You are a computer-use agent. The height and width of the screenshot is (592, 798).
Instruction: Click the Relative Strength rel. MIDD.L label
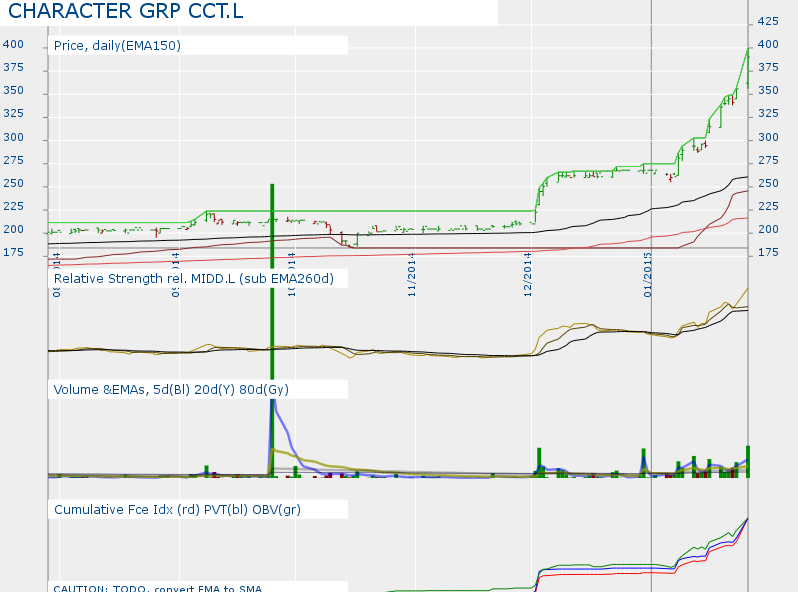193,278
